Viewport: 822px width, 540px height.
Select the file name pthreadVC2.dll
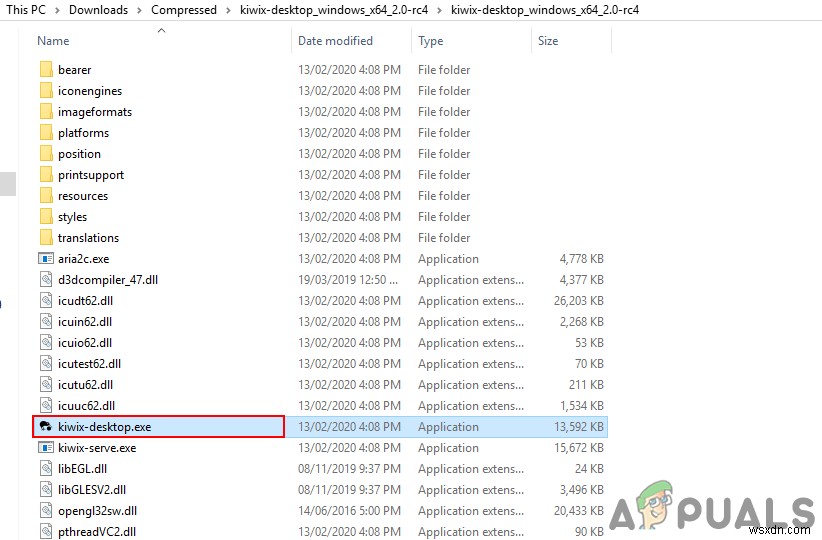click(x=97, y=532)
